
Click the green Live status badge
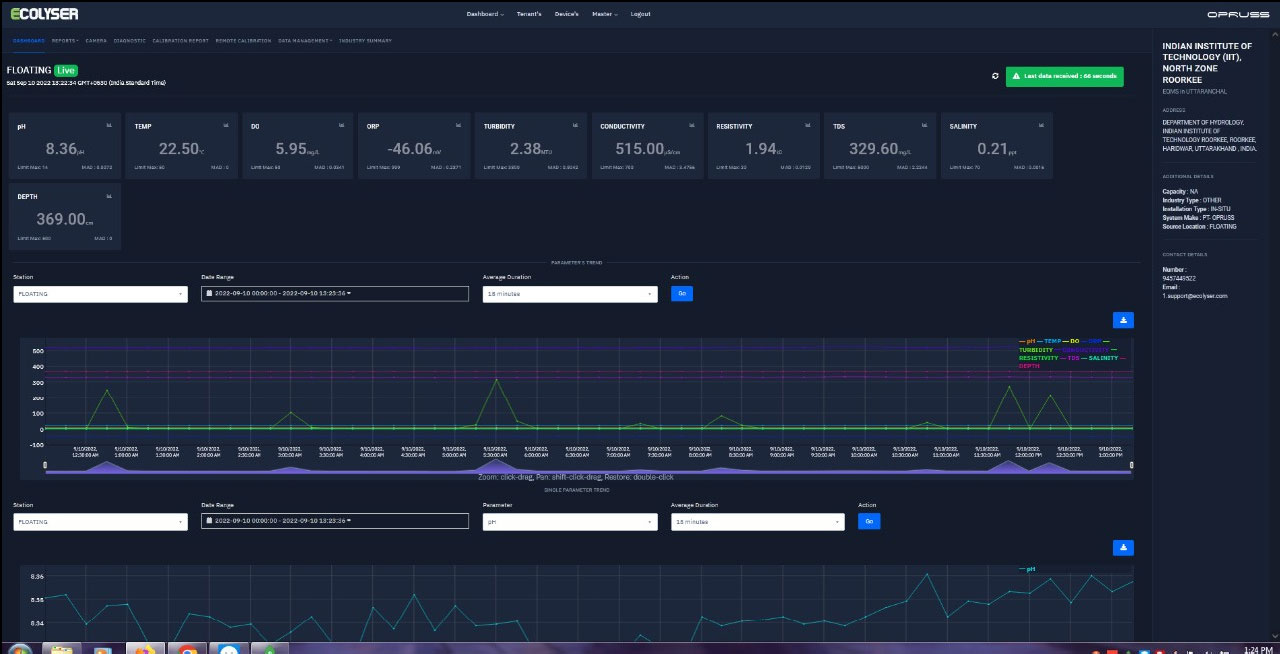(x=66, y=70)
